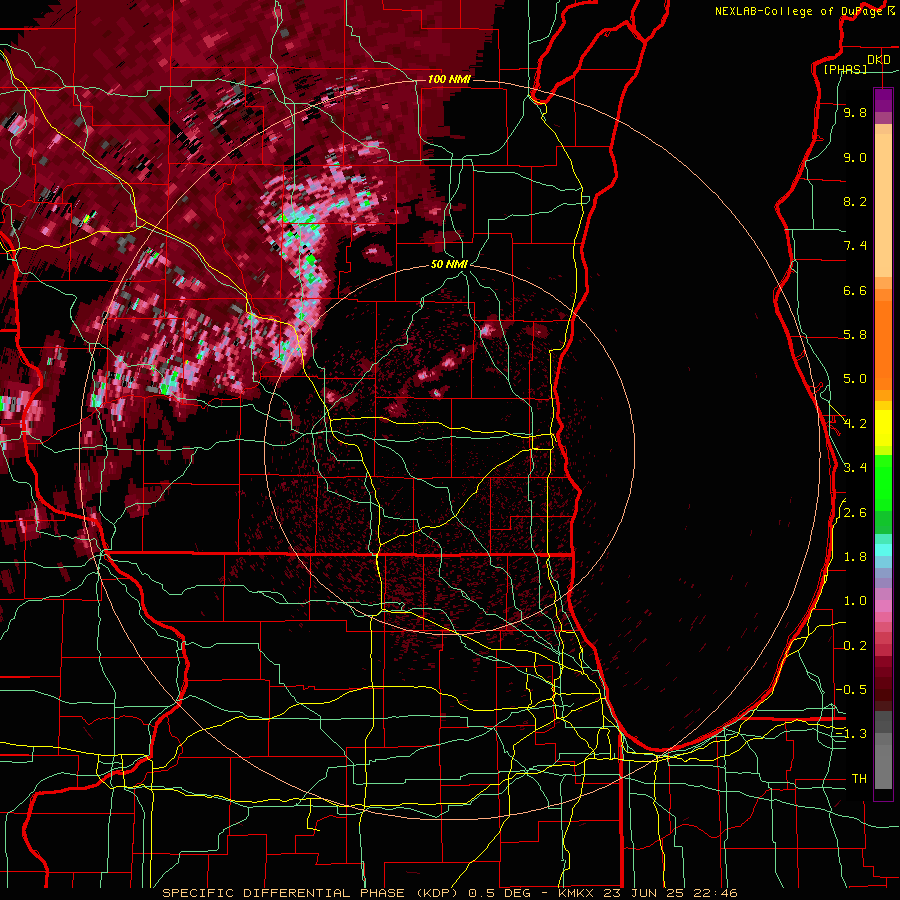The height and width of the screenshot is (900, 900).
Task: Click the 2.6 value on the scale
Action: 855,513
